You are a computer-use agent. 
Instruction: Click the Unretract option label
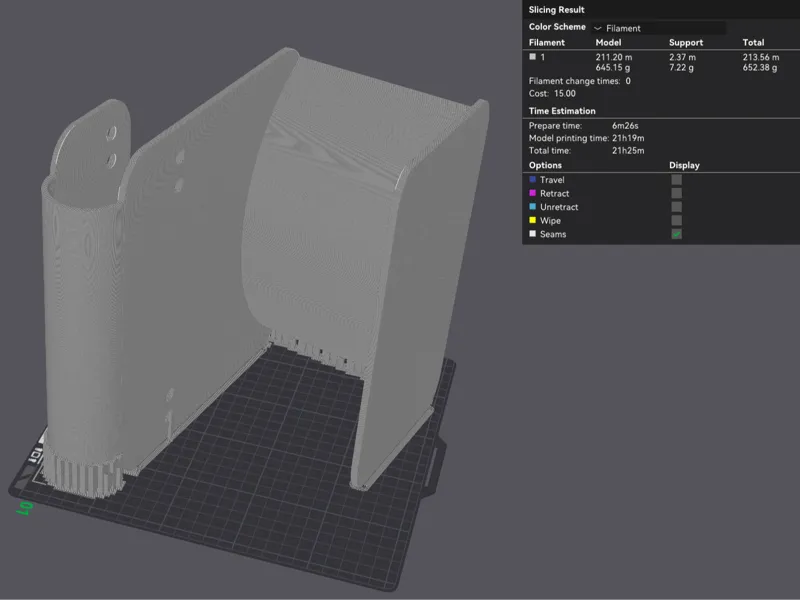[x=559, y=207]
